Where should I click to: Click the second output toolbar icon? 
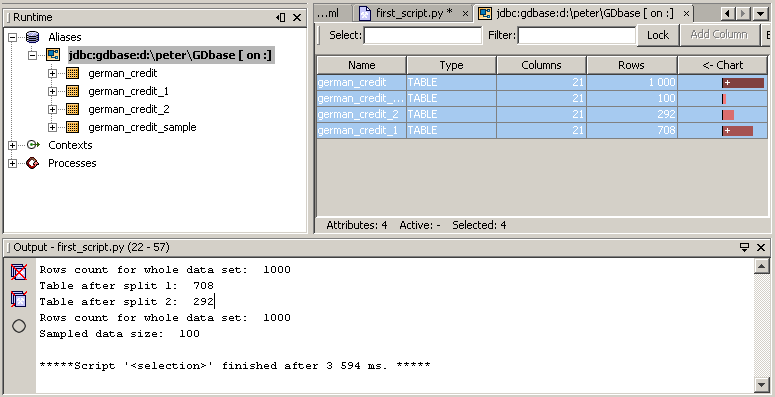click(19, 299)
